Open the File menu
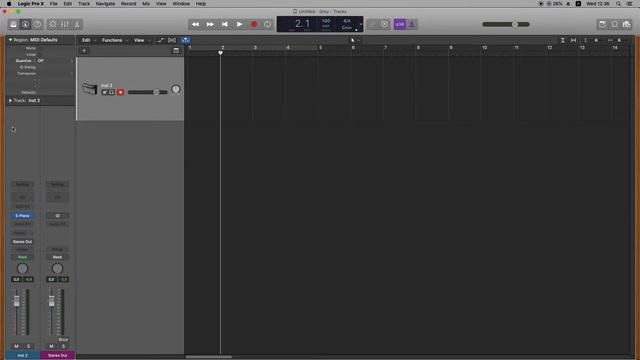 click(x=53, y=4)
